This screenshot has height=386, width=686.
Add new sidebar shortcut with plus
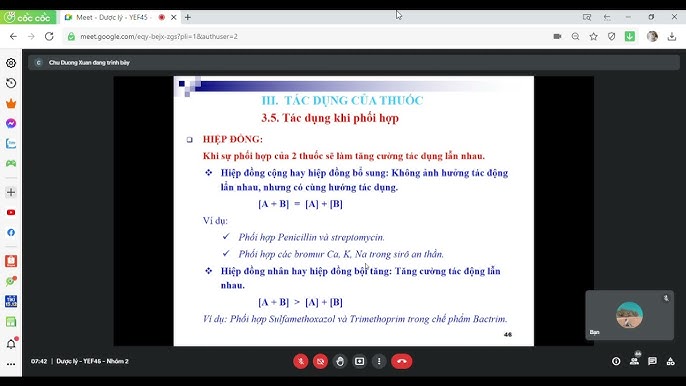point(11,192)
